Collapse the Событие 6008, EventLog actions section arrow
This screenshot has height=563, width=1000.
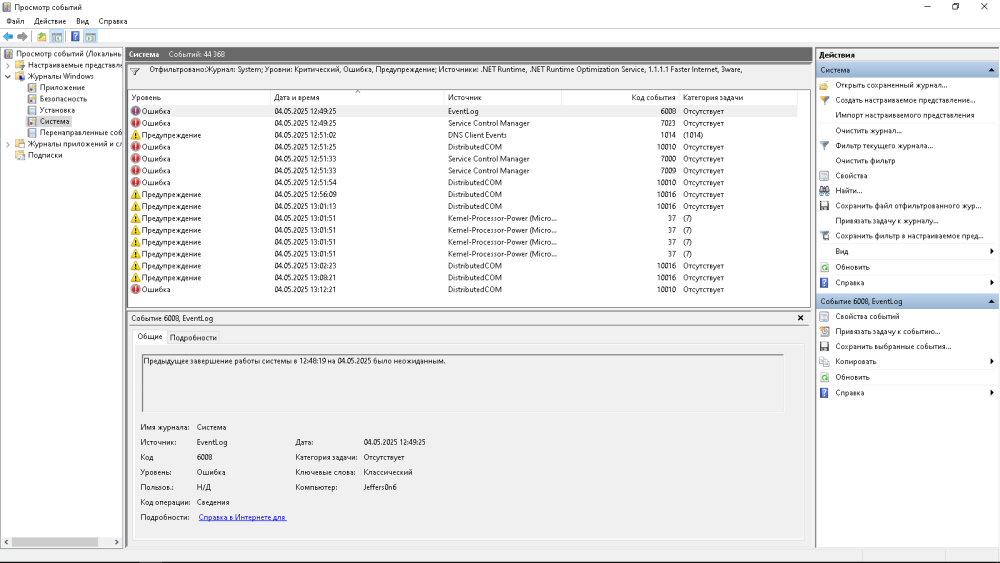point(991,302)
